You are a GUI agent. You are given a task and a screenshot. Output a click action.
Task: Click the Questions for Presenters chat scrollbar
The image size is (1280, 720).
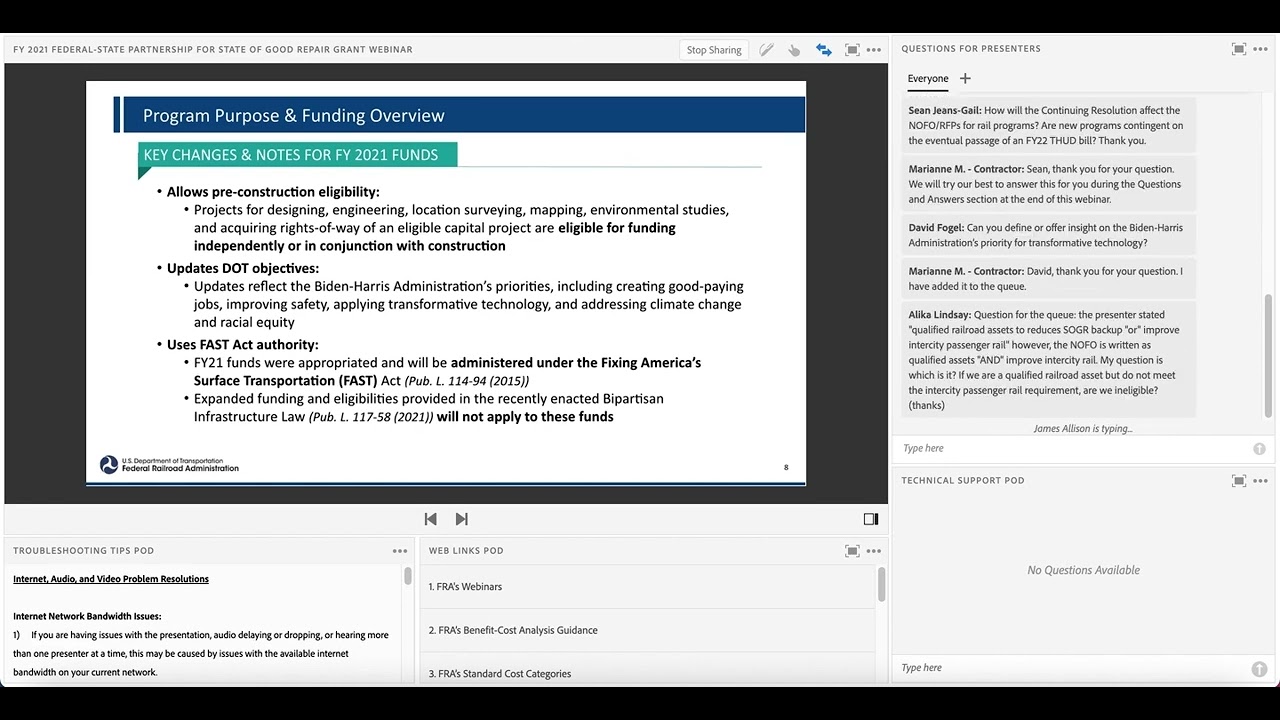point(1269,355)
